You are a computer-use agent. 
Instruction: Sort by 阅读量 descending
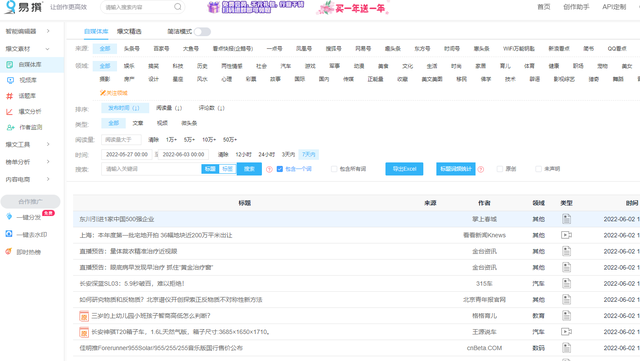pos(169,108)
